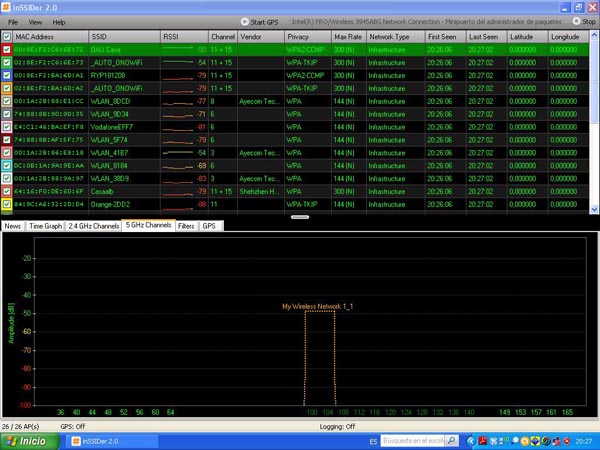This screenshot has height=450, width=600.
Task: Open the View menu
Action: click(x=35, y=22)
